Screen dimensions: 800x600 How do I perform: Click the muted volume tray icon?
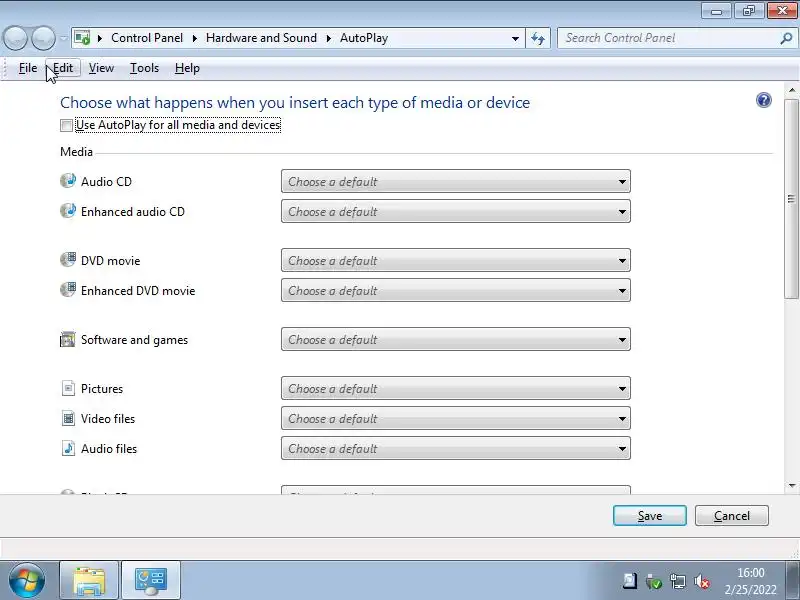[x=702, y=581]
